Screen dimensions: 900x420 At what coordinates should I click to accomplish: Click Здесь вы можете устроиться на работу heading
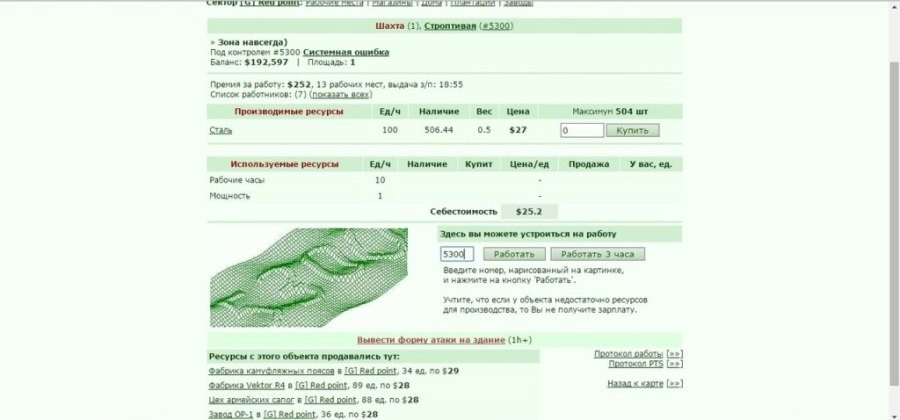pyautogui.click(x=528, y=234)
